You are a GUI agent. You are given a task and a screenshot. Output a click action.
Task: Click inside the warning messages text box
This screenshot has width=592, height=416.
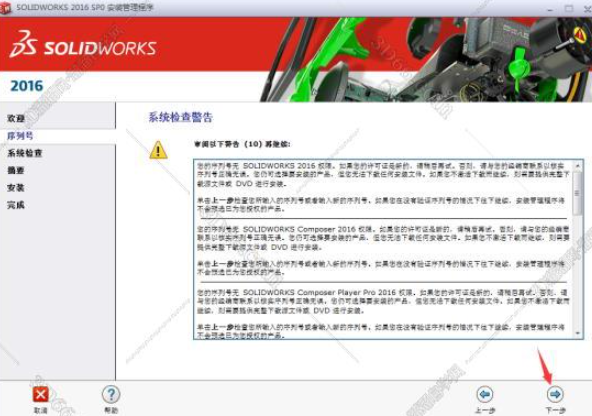[x=384, y=249]
